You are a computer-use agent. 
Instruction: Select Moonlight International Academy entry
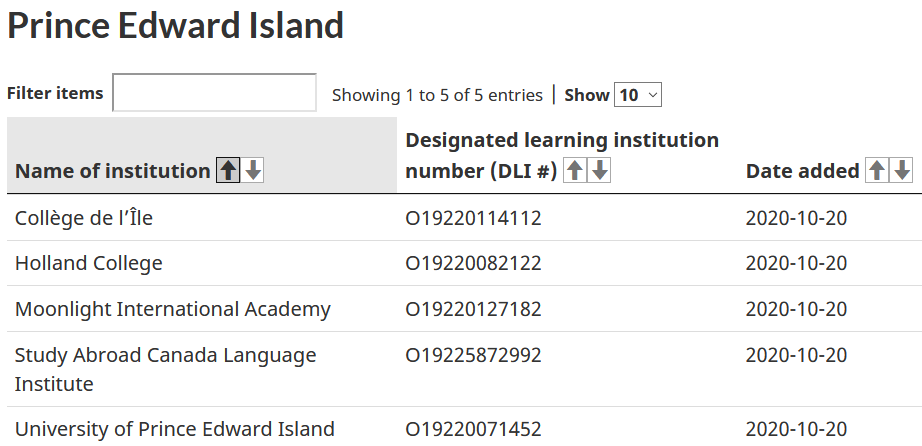[x=172, y=309]
